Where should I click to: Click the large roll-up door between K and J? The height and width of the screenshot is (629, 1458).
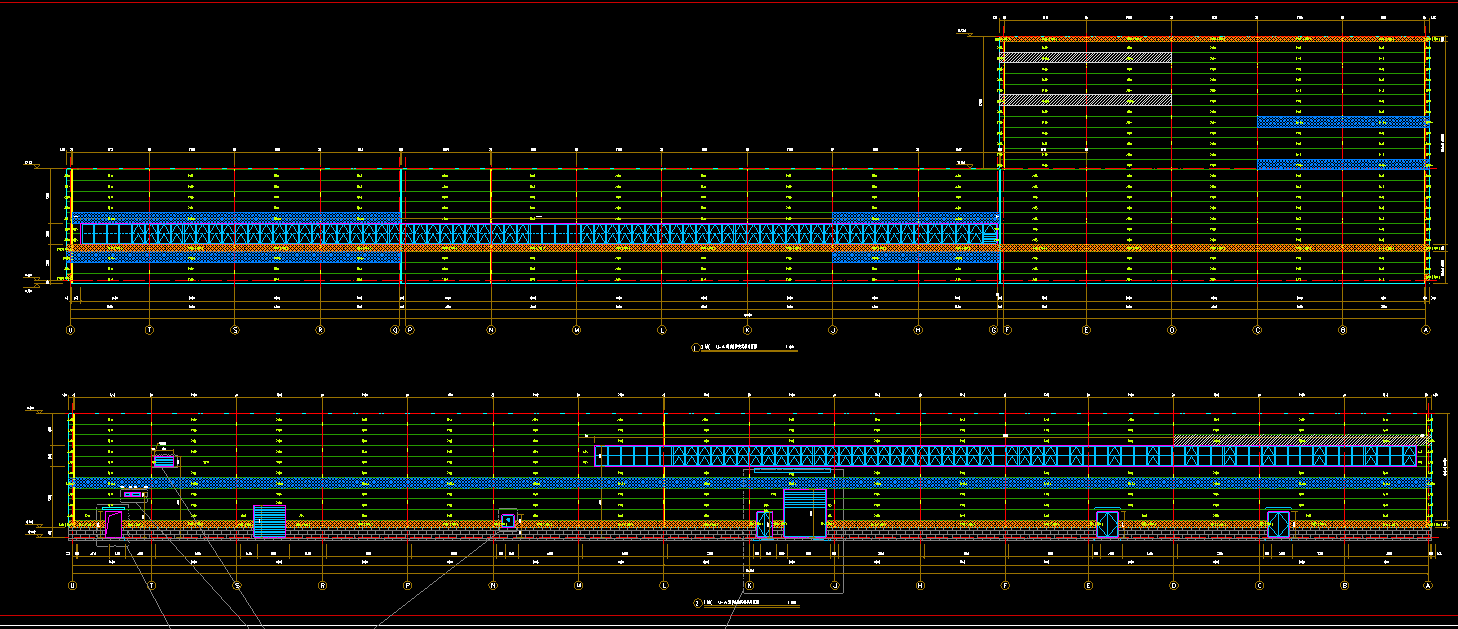(804, 513)
